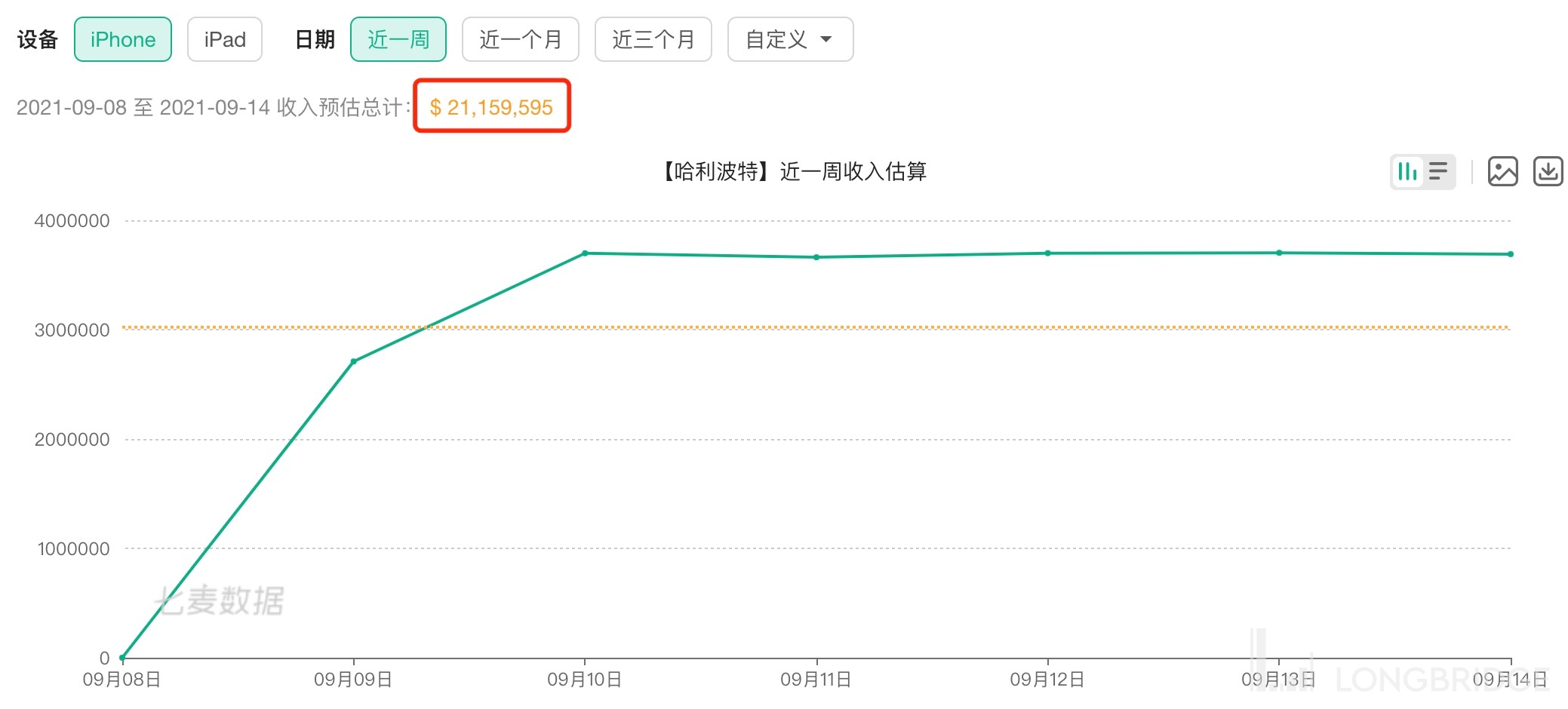
Task: Click the 09月12日 data point on the line
Action: point(1048,253)
